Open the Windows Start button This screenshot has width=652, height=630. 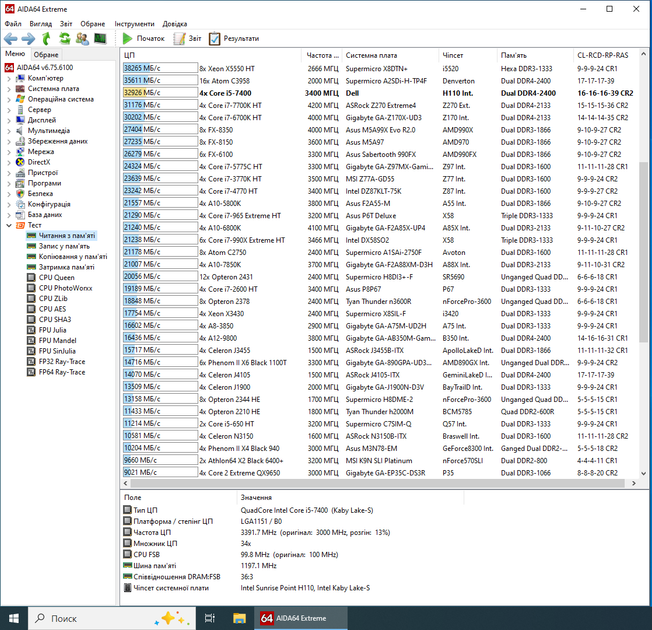pos(14,619)
